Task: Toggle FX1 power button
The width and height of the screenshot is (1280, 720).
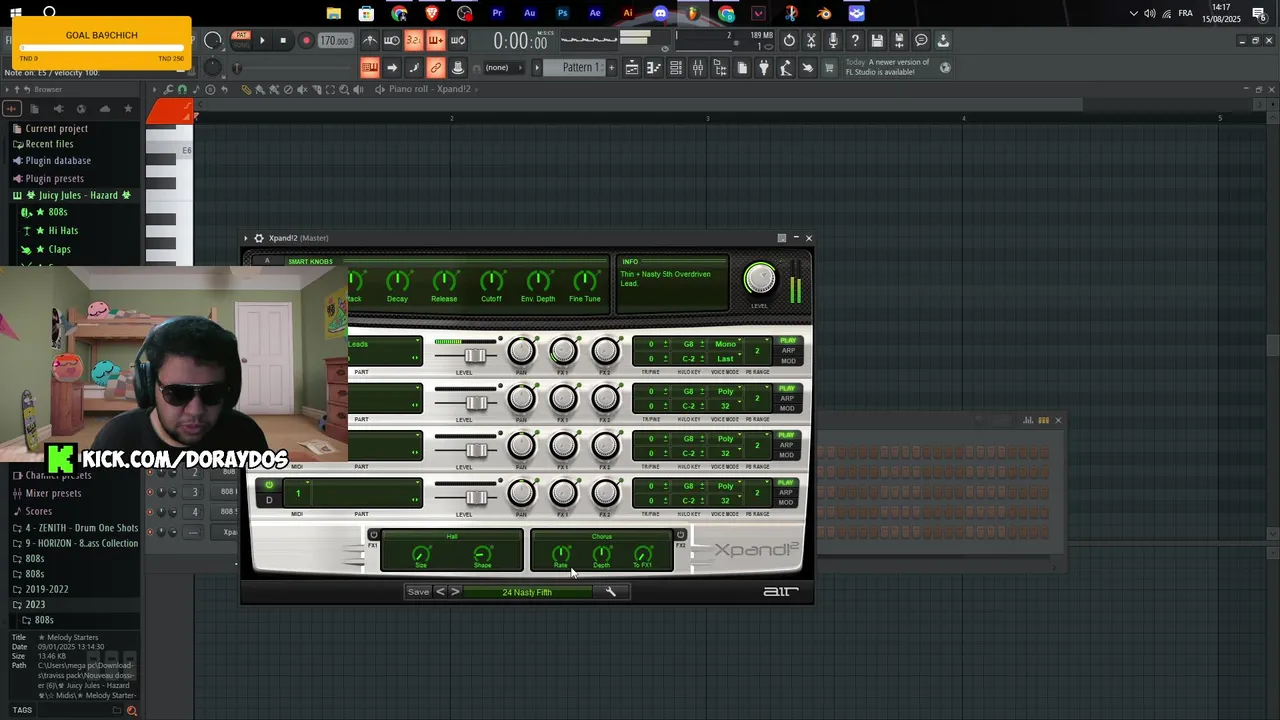Action: 374,534
